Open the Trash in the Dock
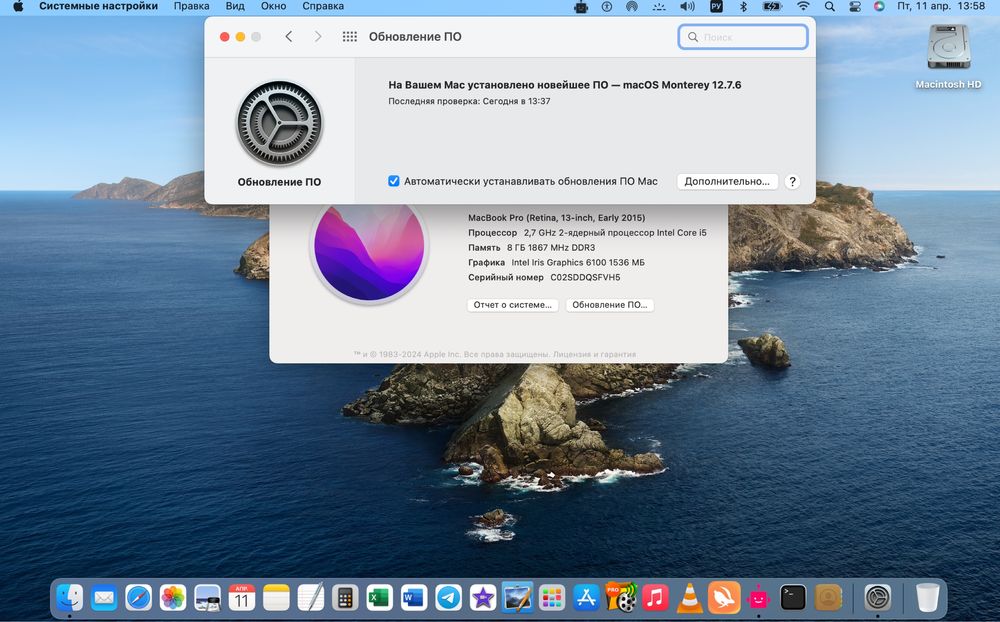This screenshot has height=622, width=1000. 927,598
